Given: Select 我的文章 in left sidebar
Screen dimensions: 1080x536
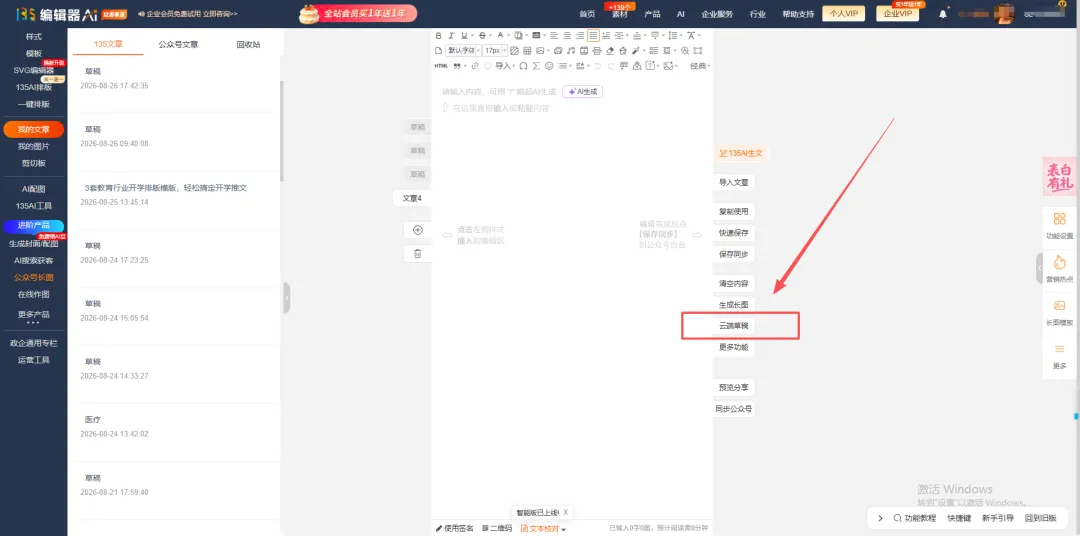Looking at the screenshot, I should [x=34, y=130].
